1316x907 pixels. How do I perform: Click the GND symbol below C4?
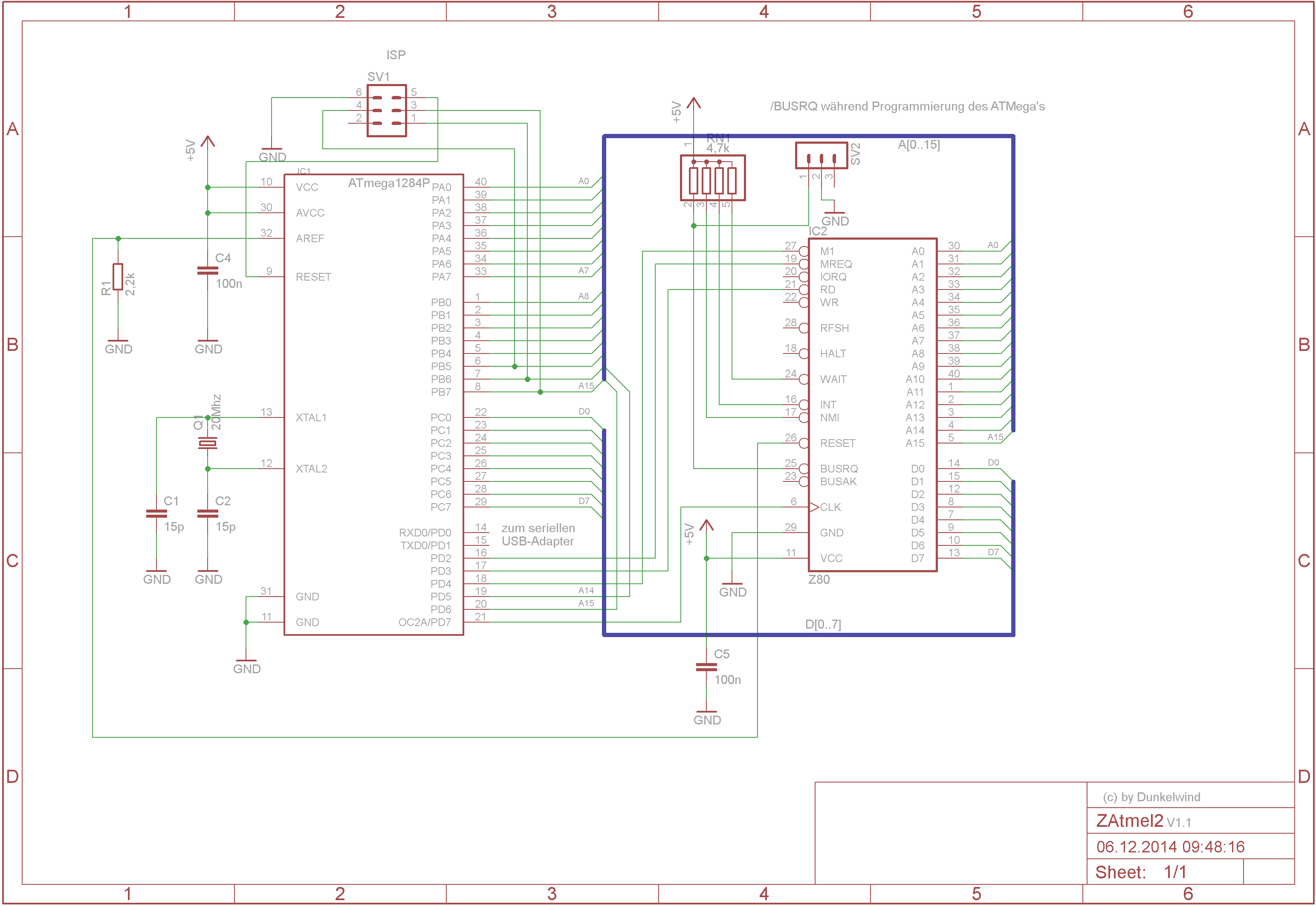point(208,346)
